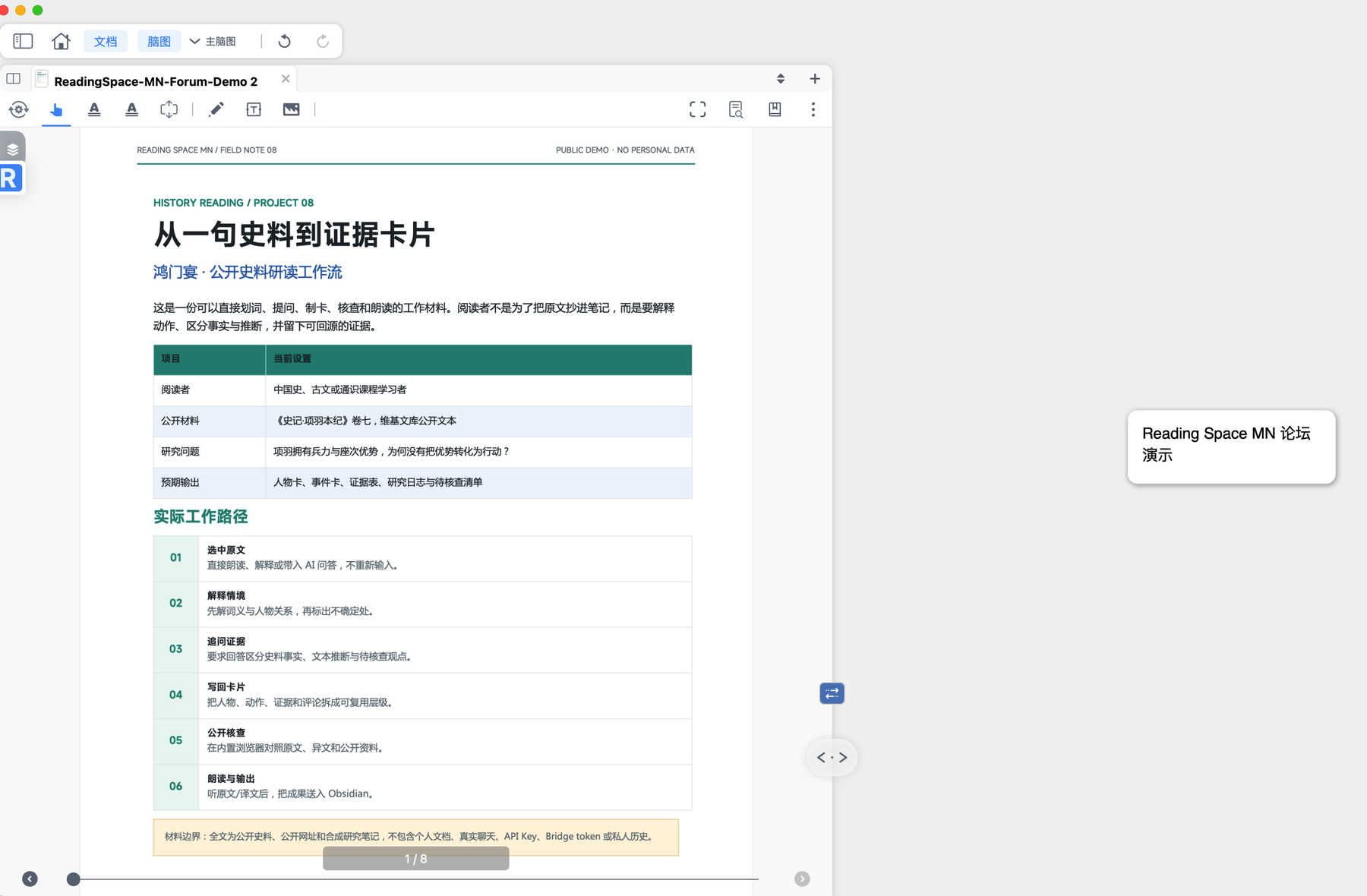Click the page slider handle

tap(73, 879)
